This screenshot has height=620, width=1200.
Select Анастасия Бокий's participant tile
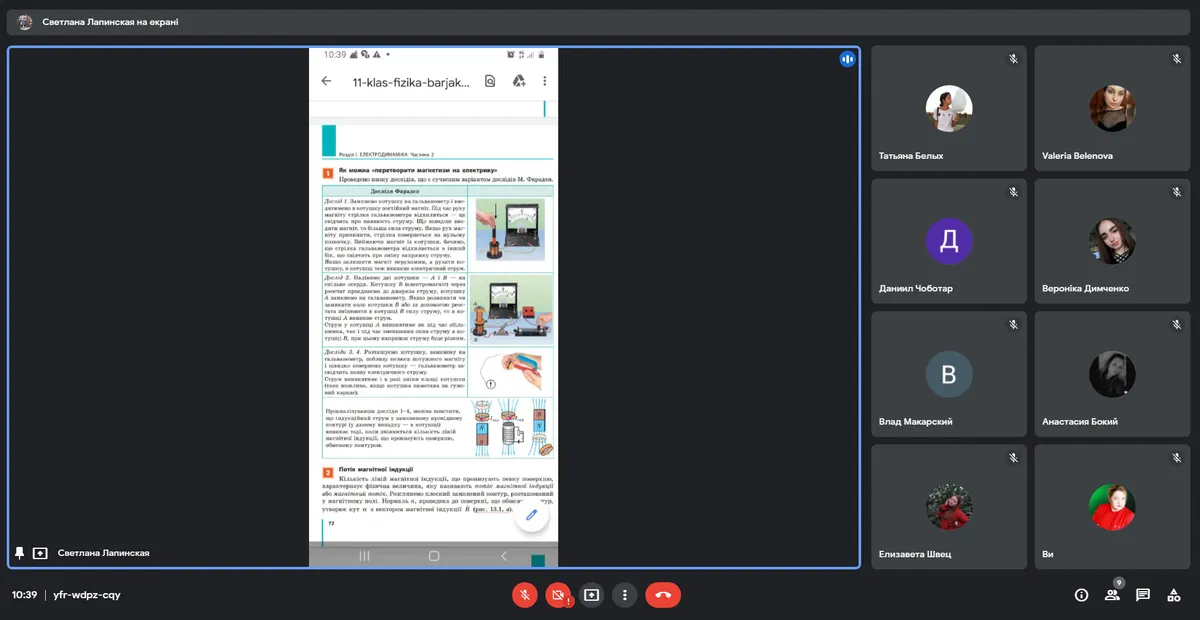coord(1112,374)
